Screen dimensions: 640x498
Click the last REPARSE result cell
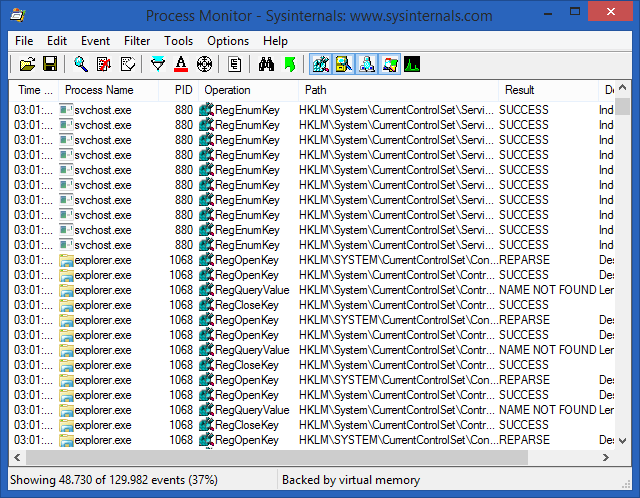524,440
